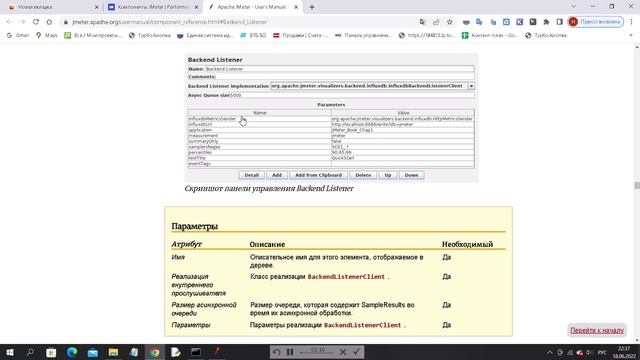Finish the recording with the checkmark icon
The width and height of the screenshot is (640, 360).
click(356, 352)
